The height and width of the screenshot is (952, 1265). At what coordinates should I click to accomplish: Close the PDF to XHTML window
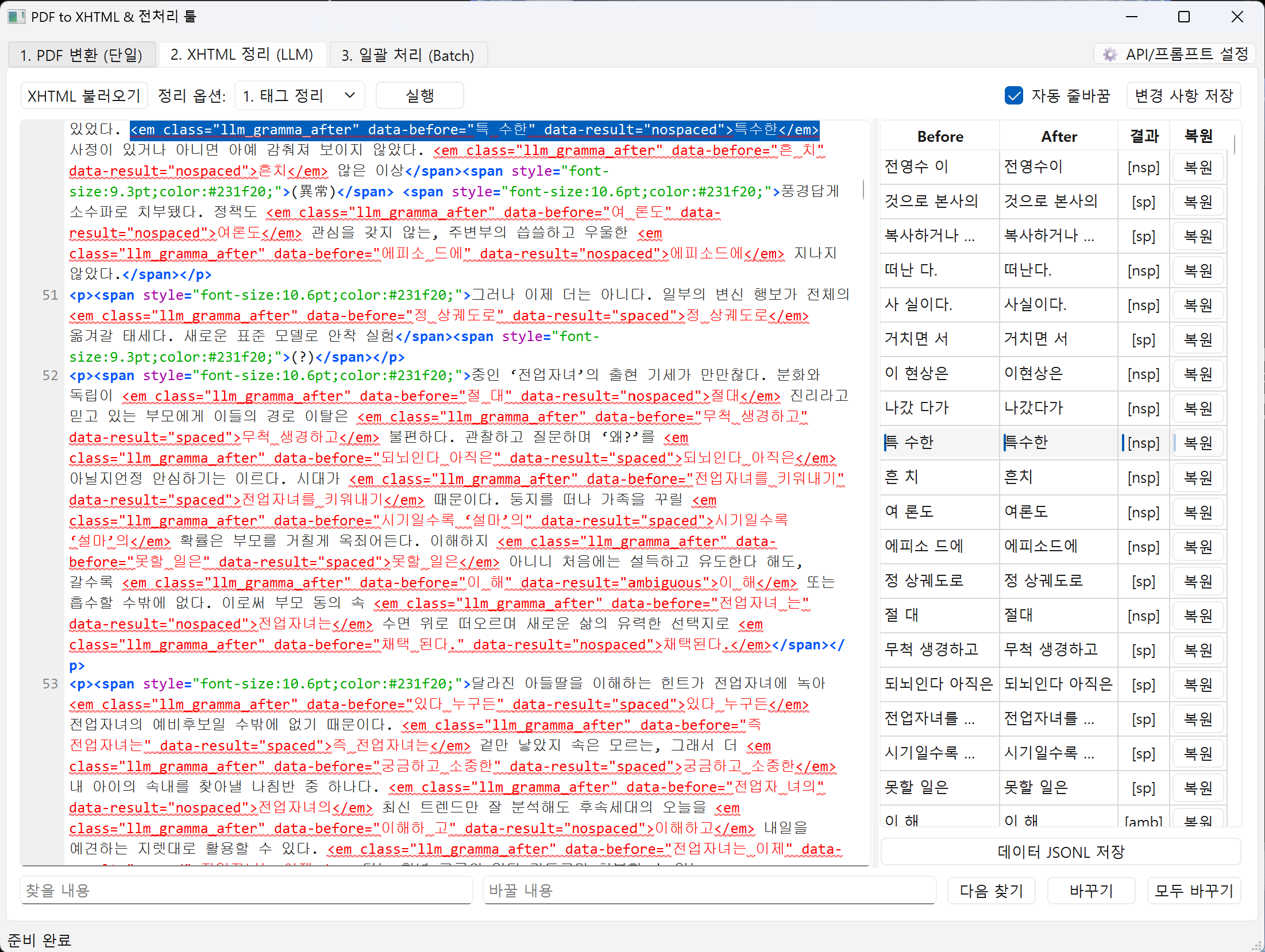1237,17
